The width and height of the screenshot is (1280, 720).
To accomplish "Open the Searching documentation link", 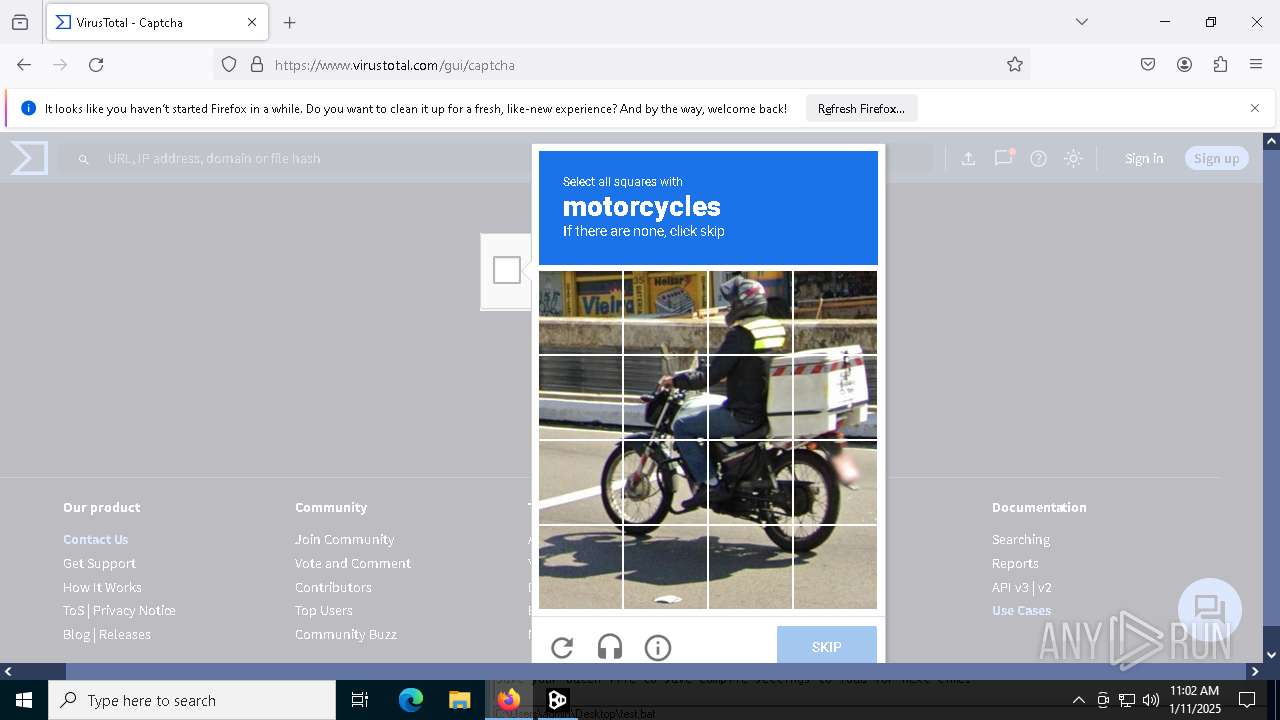I will [1021, 539].
